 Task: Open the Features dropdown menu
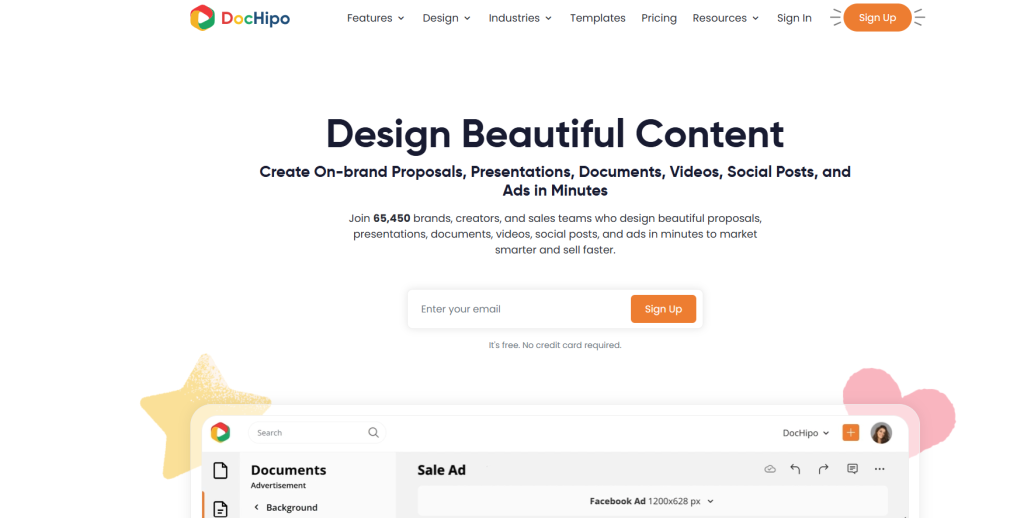click(376, 18)
